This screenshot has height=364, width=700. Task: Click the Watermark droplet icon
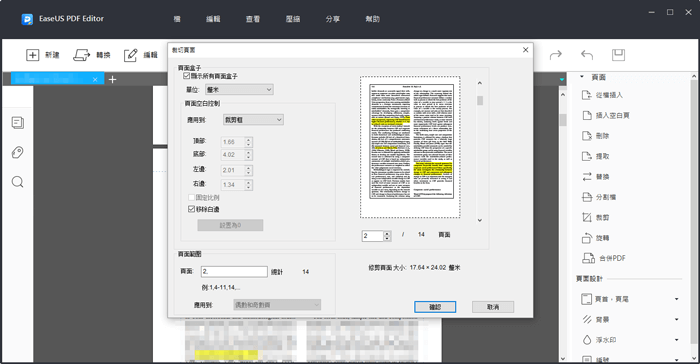(x=587, y=340)
